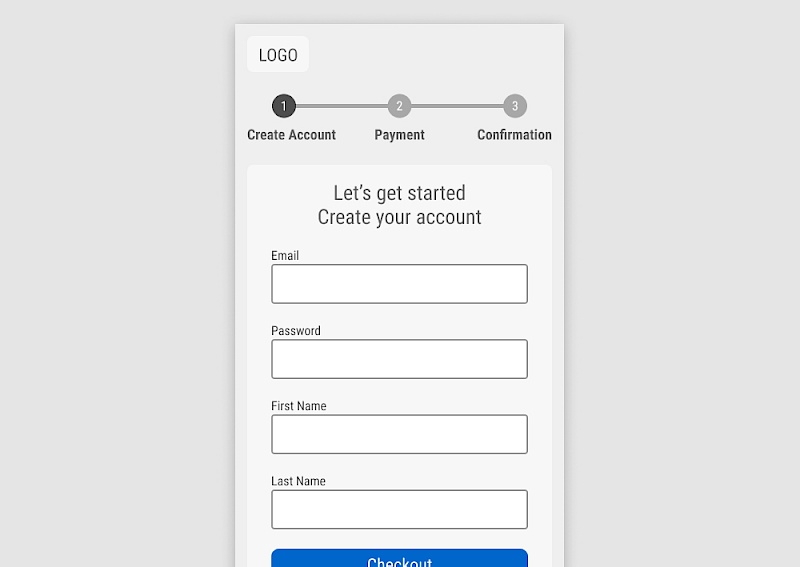This screenshot has height=567, width=800.
Task: Click the Password field label
Action: coord(296,331)
